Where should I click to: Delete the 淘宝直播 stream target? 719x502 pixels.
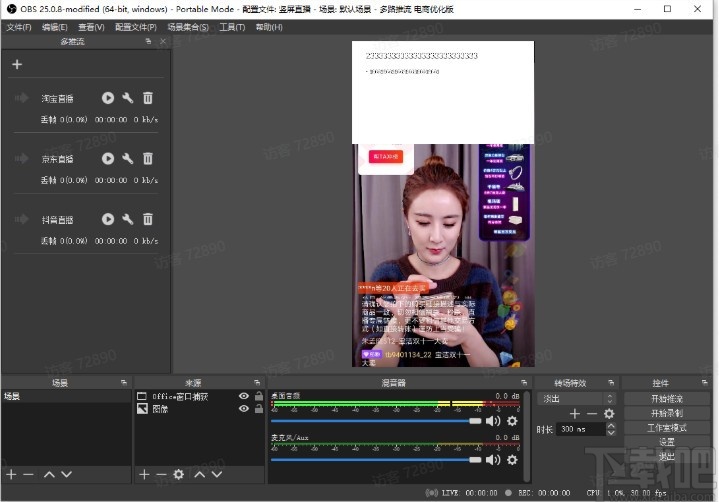coord(148,98)
